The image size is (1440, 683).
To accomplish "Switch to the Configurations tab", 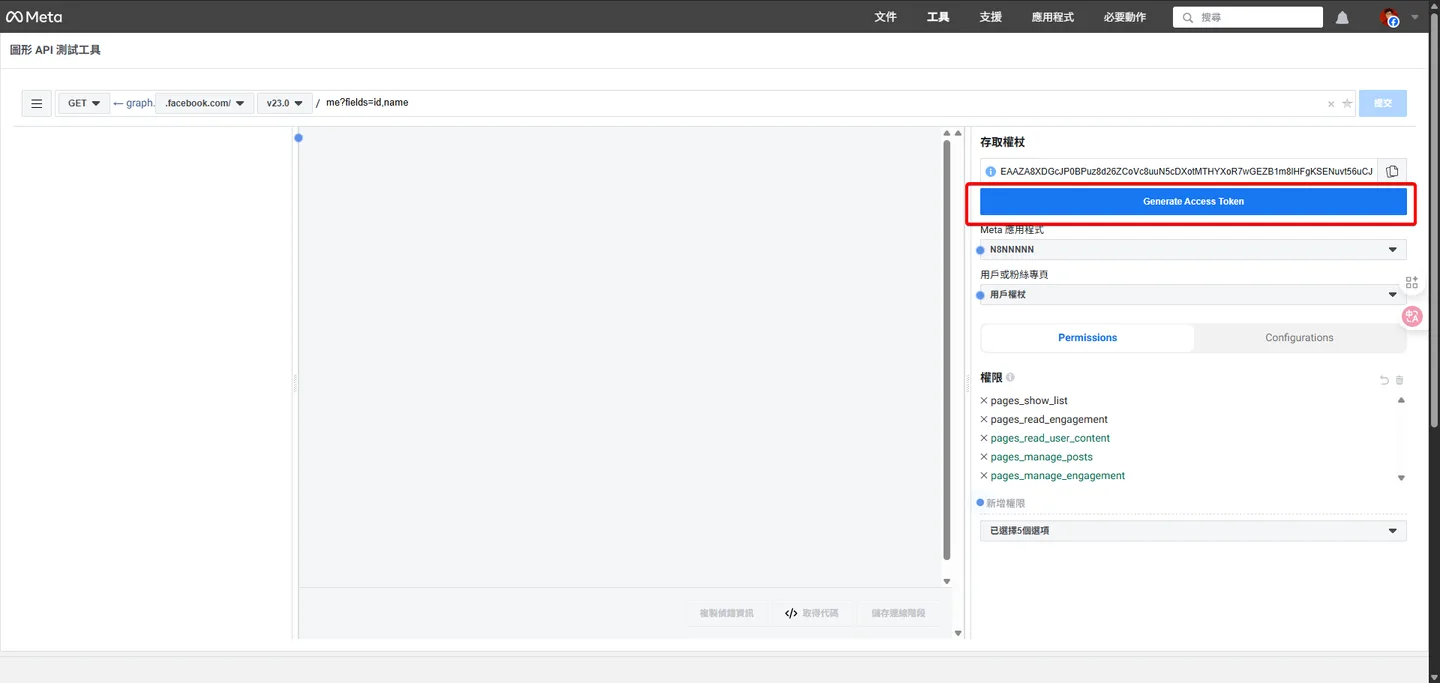I will click(1299, 338).
